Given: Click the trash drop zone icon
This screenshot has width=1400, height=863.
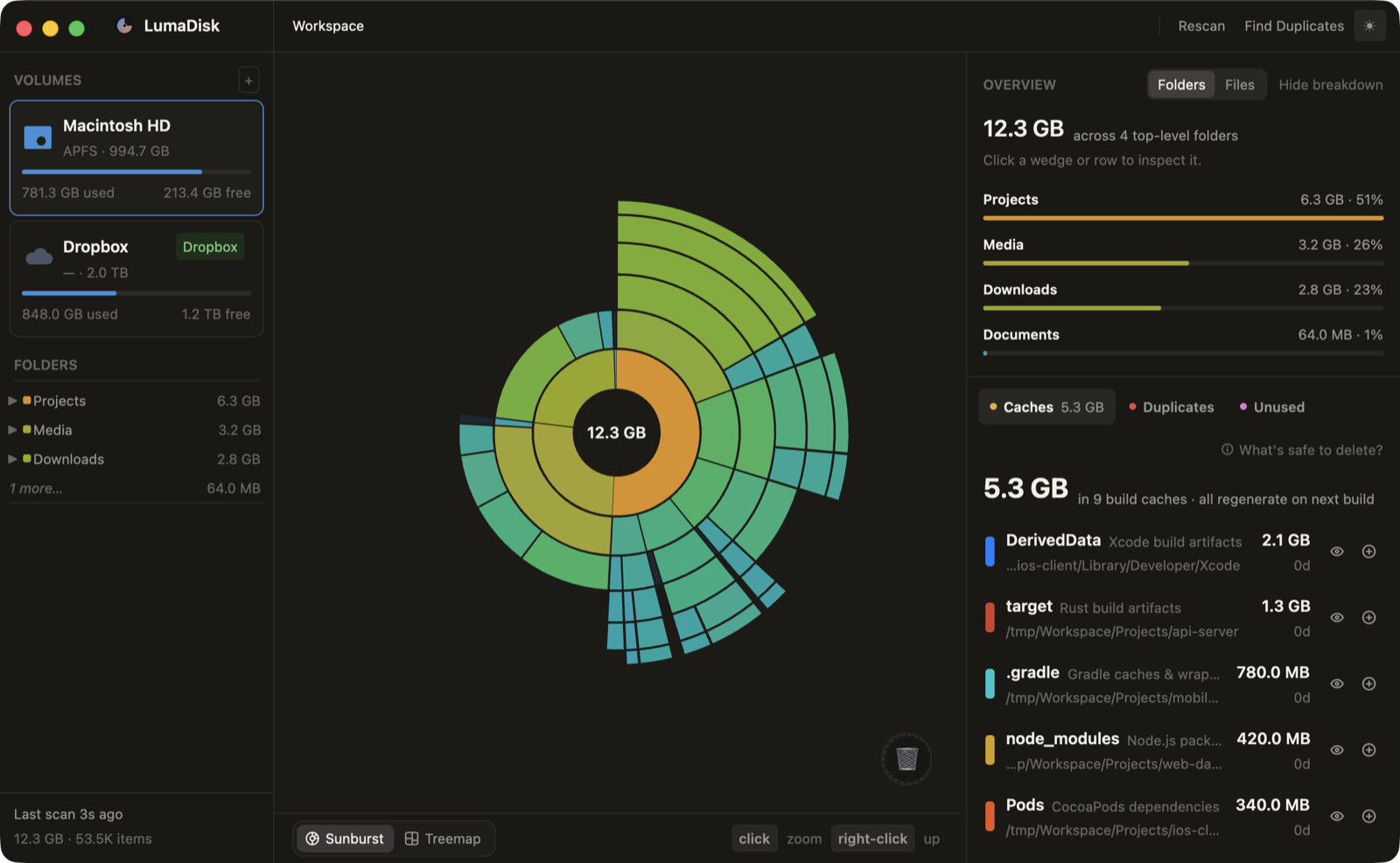Looking at the screenshot, I should coord(906,759).
